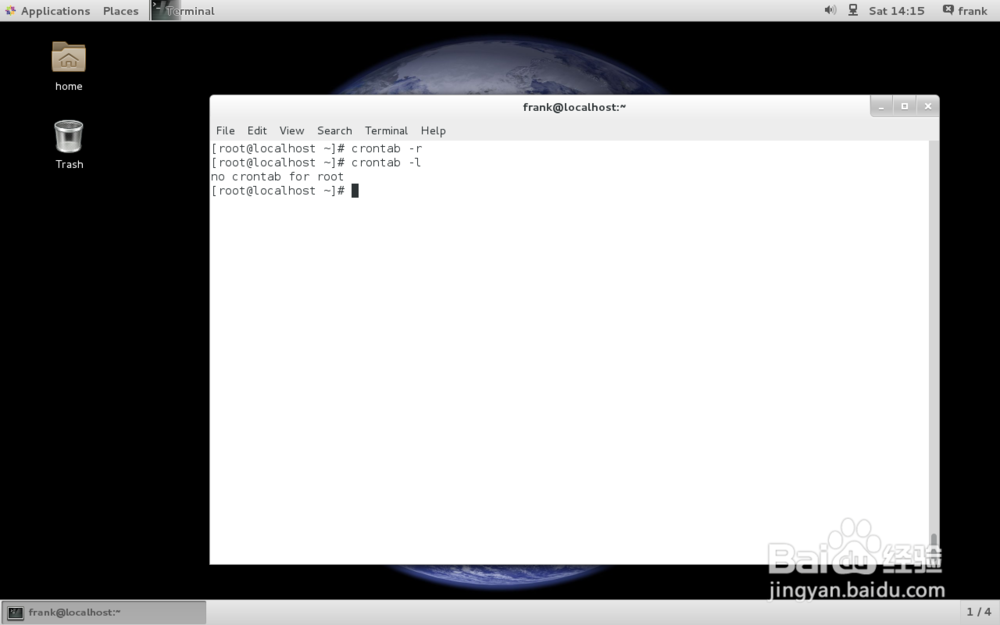Open the terminal View menu
Image resolution: width=1000 pixels, height=625 pixels.
[x=291, y=131]
